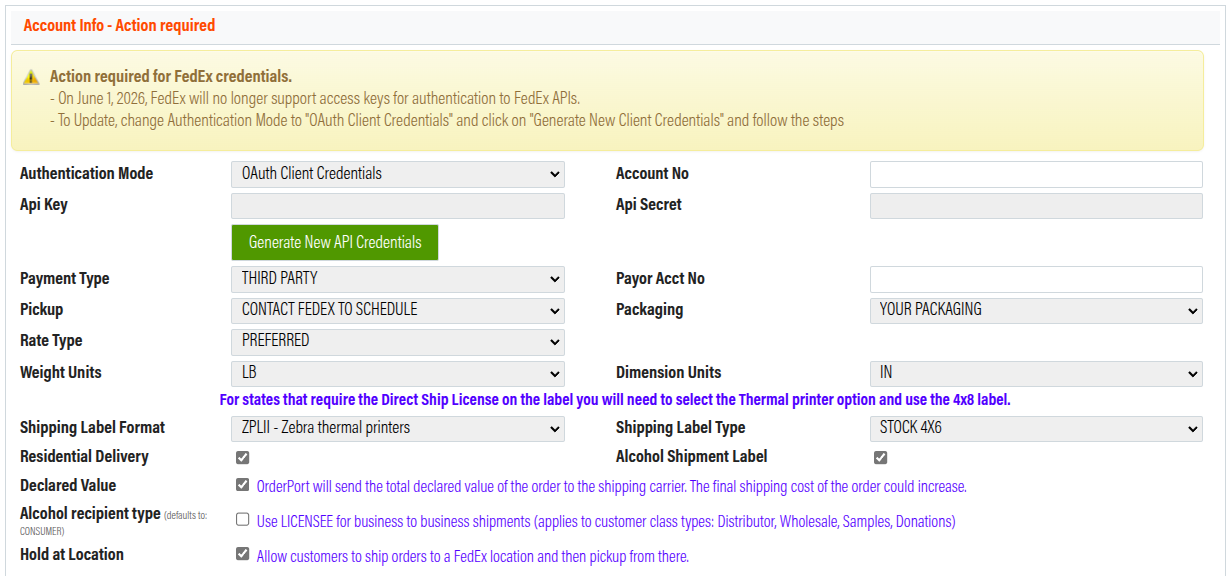
Task: Open the Packaging dropdown
Action: 1036,310
